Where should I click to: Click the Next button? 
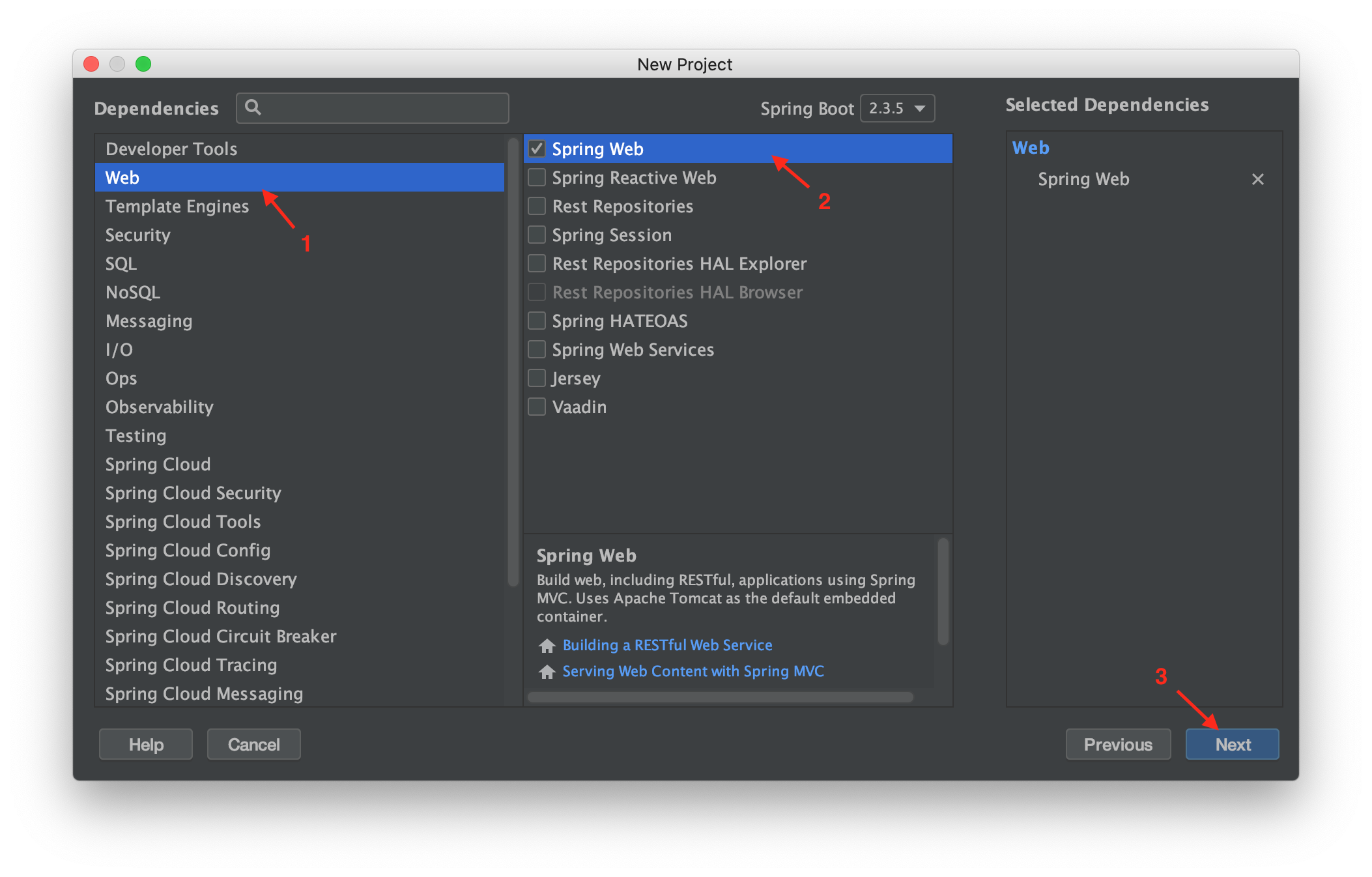click(x=1232, y=744)
